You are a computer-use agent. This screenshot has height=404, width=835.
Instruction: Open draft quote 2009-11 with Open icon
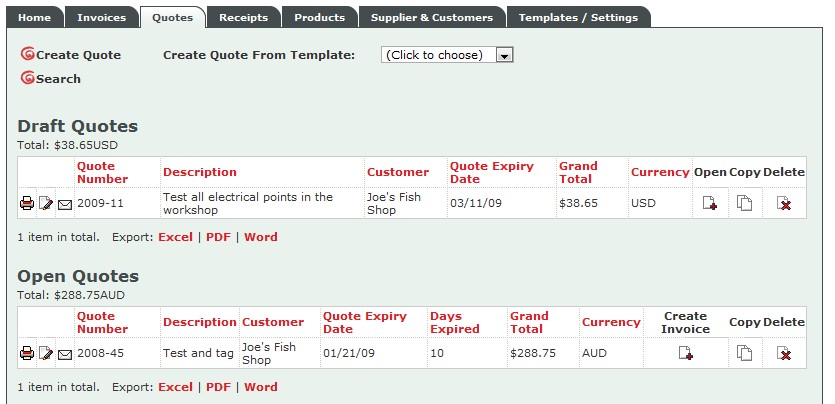click(709, 203)
